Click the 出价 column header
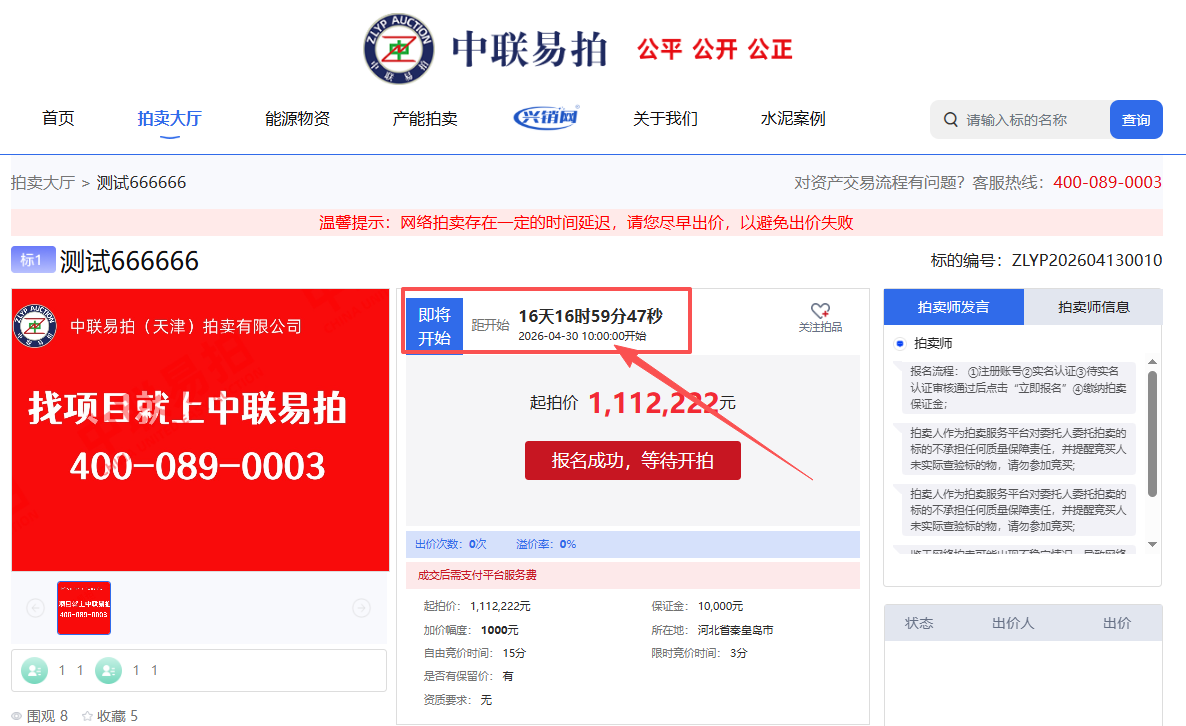Viewport: 1186px width, 726px height. [x=1116, y=623]
